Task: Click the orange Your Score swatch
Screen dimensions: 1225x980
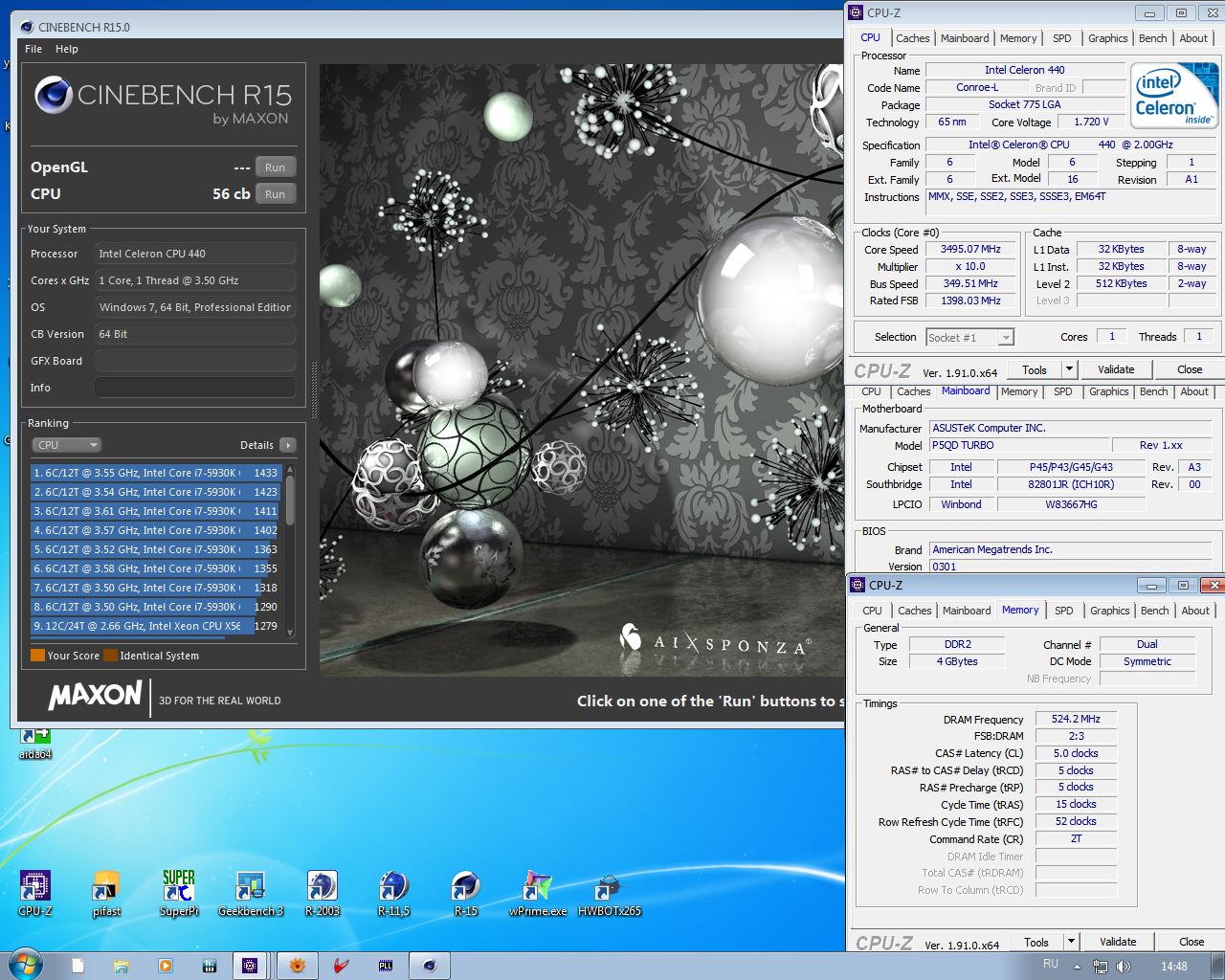Action: point(38,656)
